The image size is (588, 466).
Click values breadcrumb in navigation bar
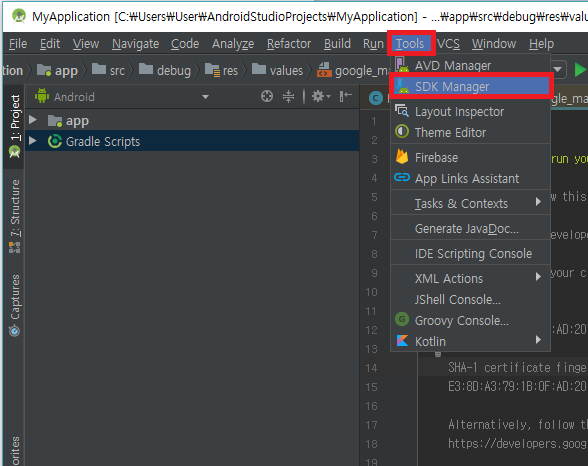coord(277,70)
